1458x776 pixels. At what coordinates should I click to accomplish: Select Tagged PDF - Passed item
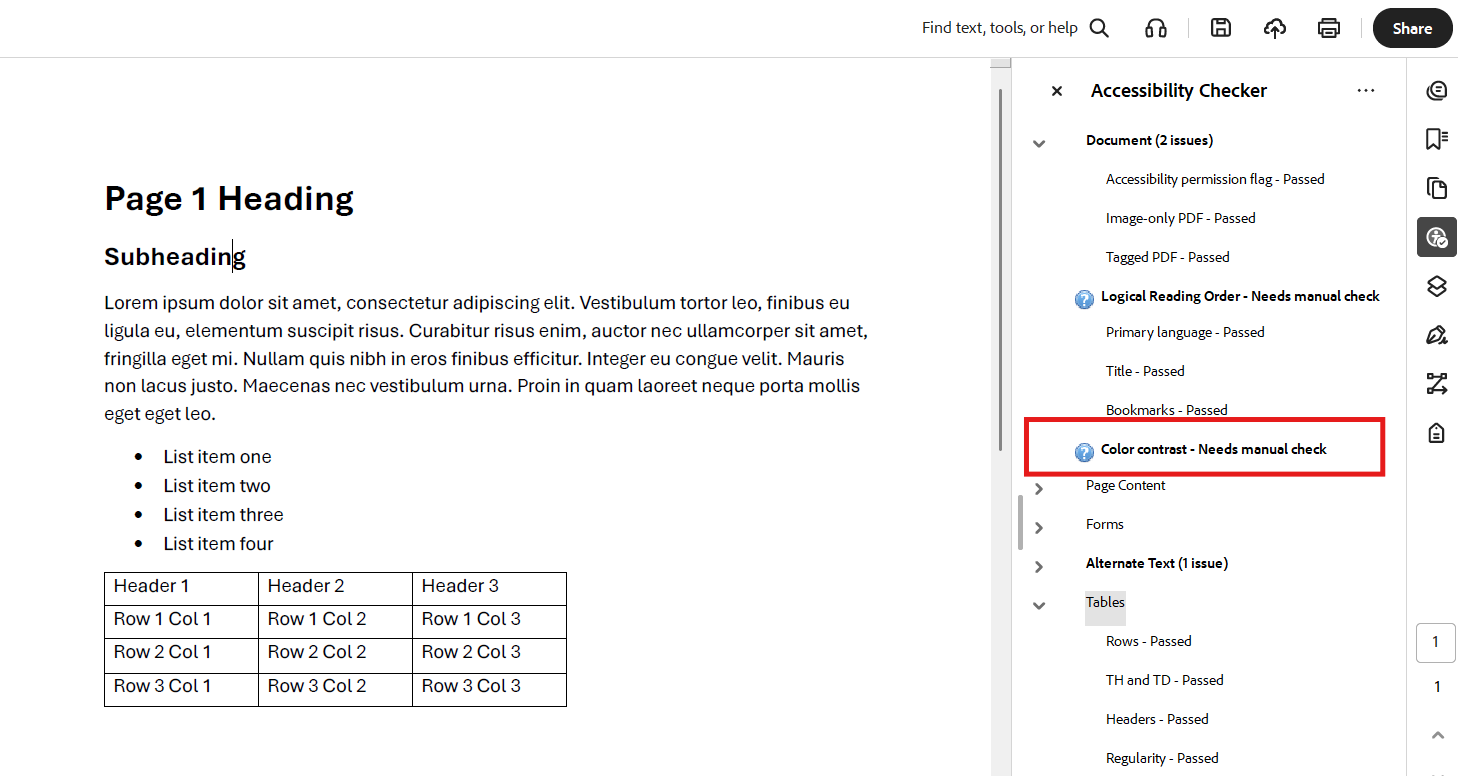click(x=1168, y=257)
